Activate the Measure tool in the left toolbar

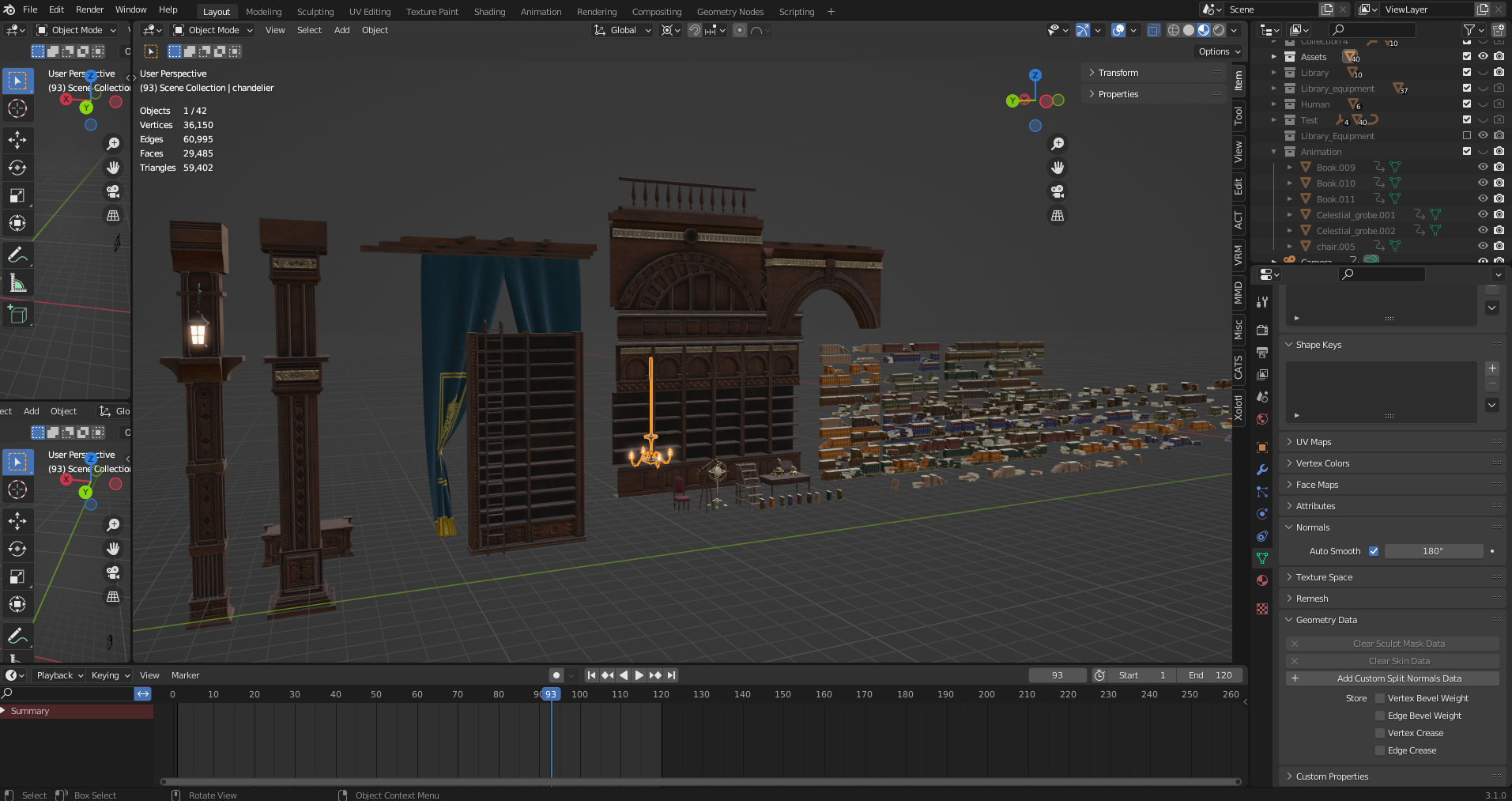[x=17, y=282]
